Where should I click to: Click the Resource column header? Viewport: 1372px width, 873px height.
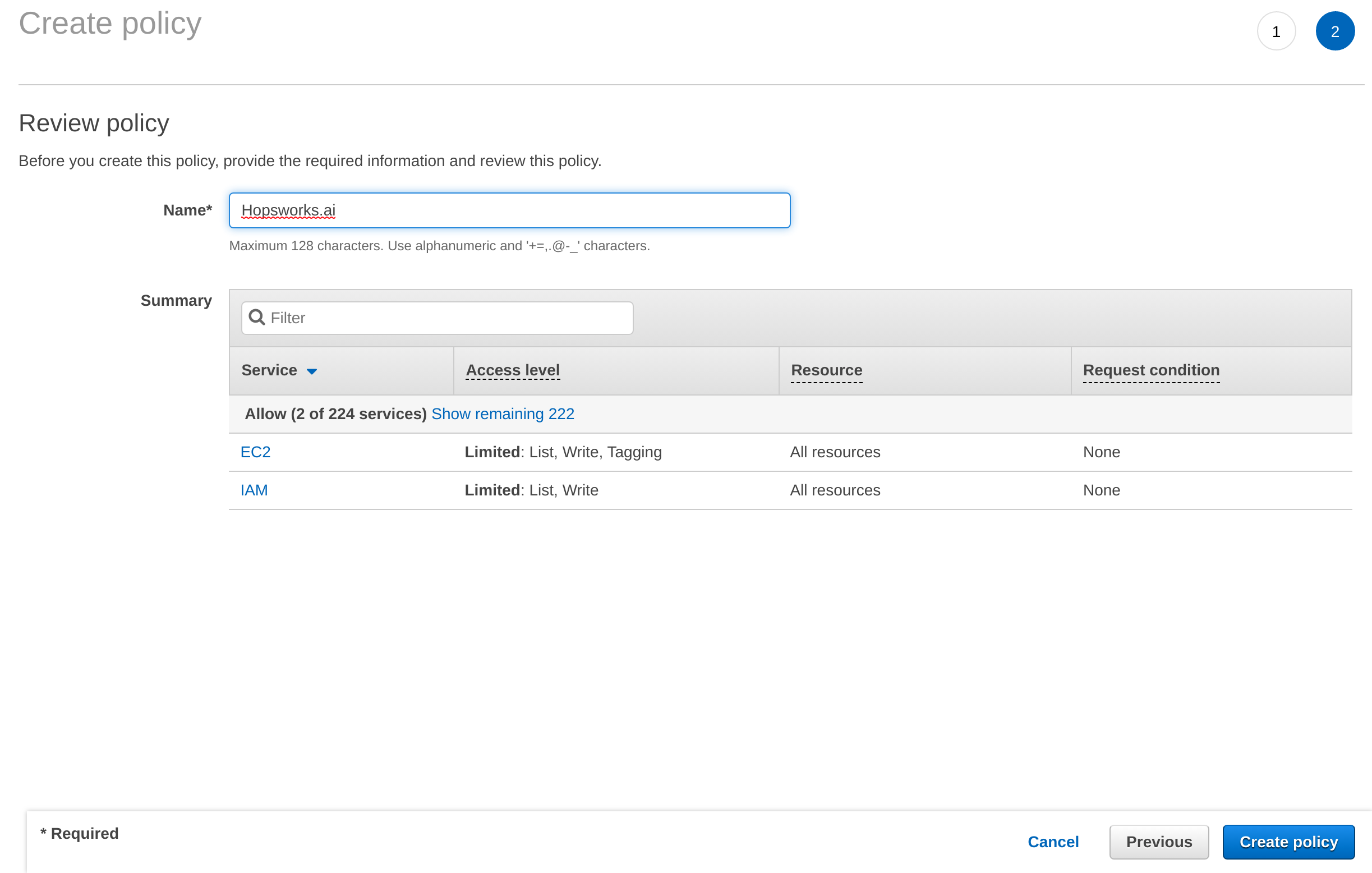tap(826, 370)
